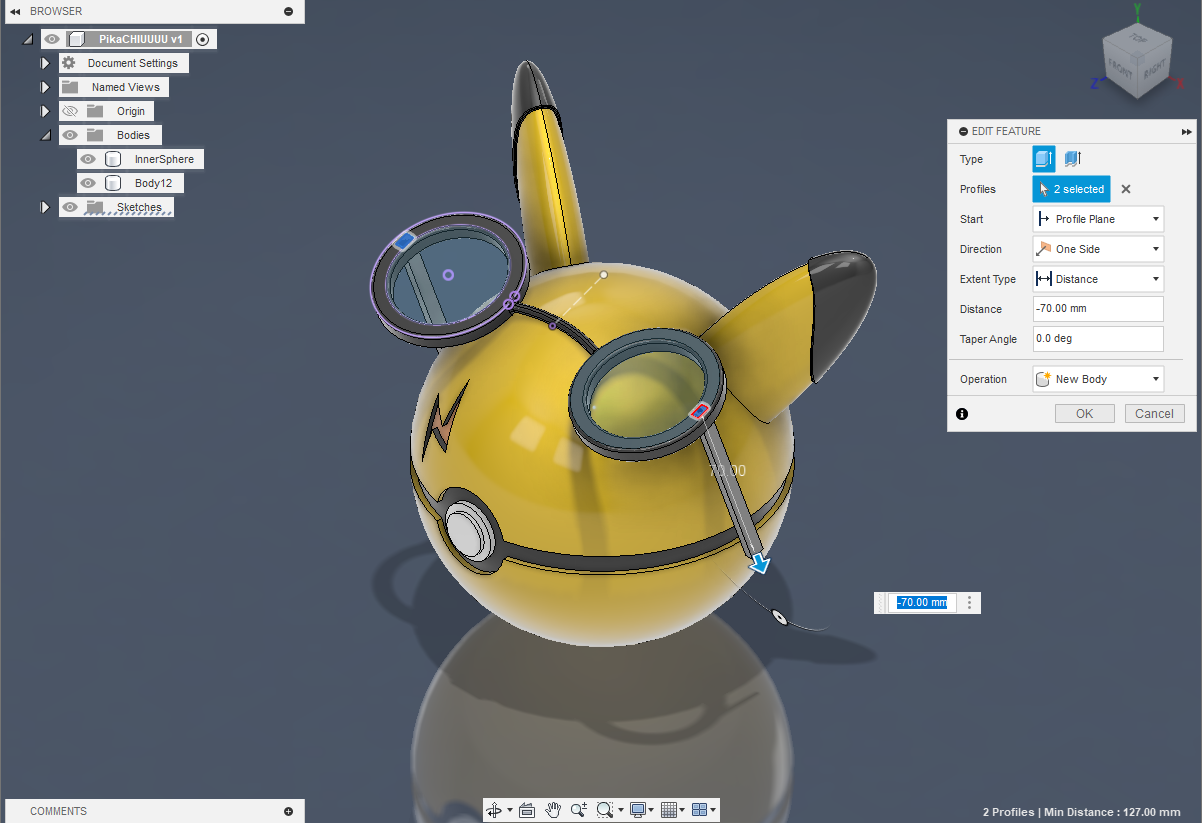Click the '2 selected' Profiles button
1202x823 pixels.
(x=1071, y=189)
